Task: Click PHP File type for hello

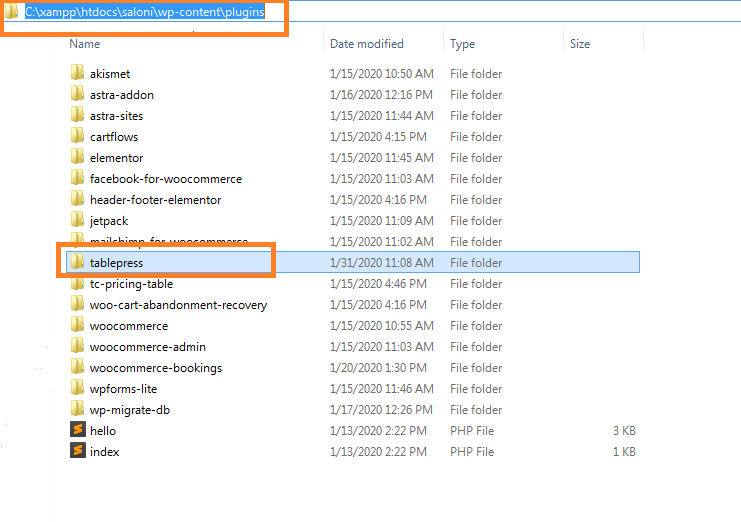Action: [472, 431]
